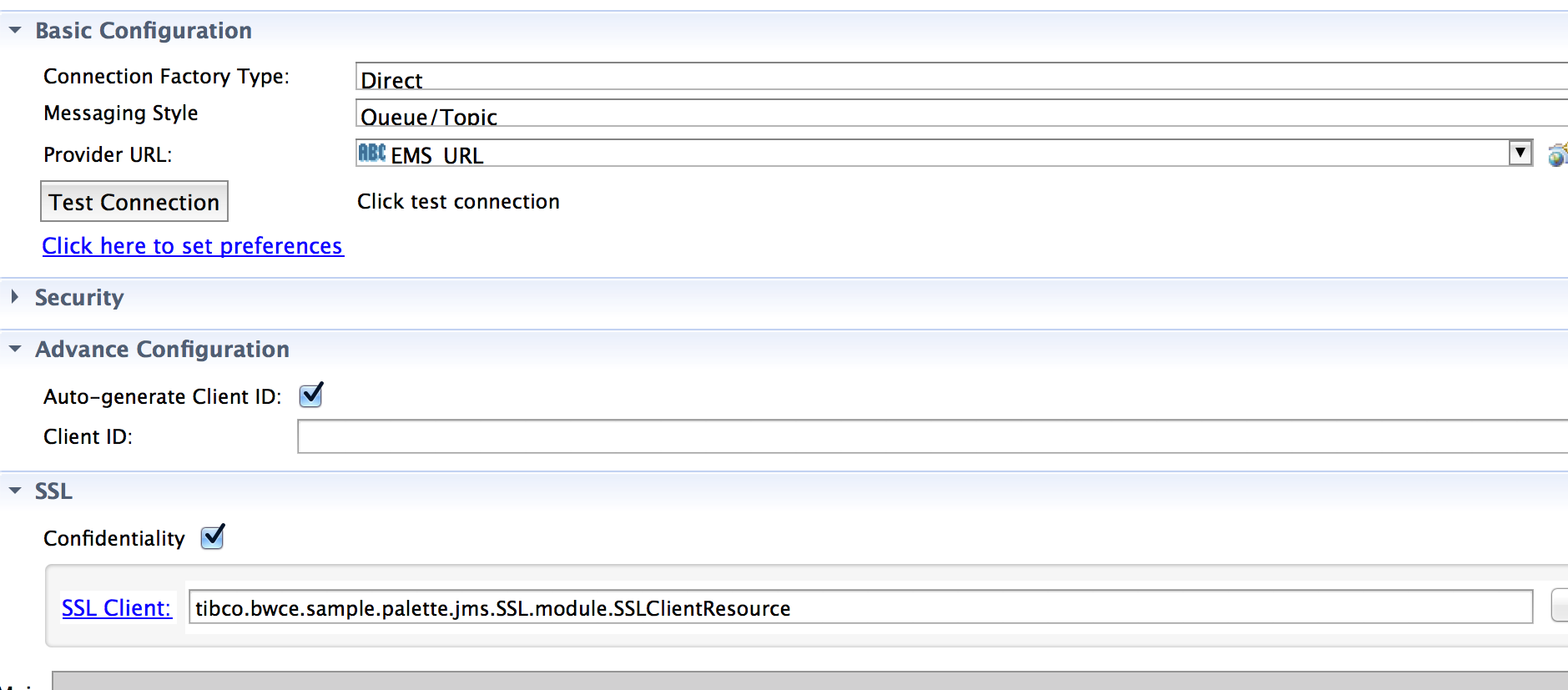Click the 'Click test connection' status text
This screenshot has width=1568, height=690.
(458, 201)
